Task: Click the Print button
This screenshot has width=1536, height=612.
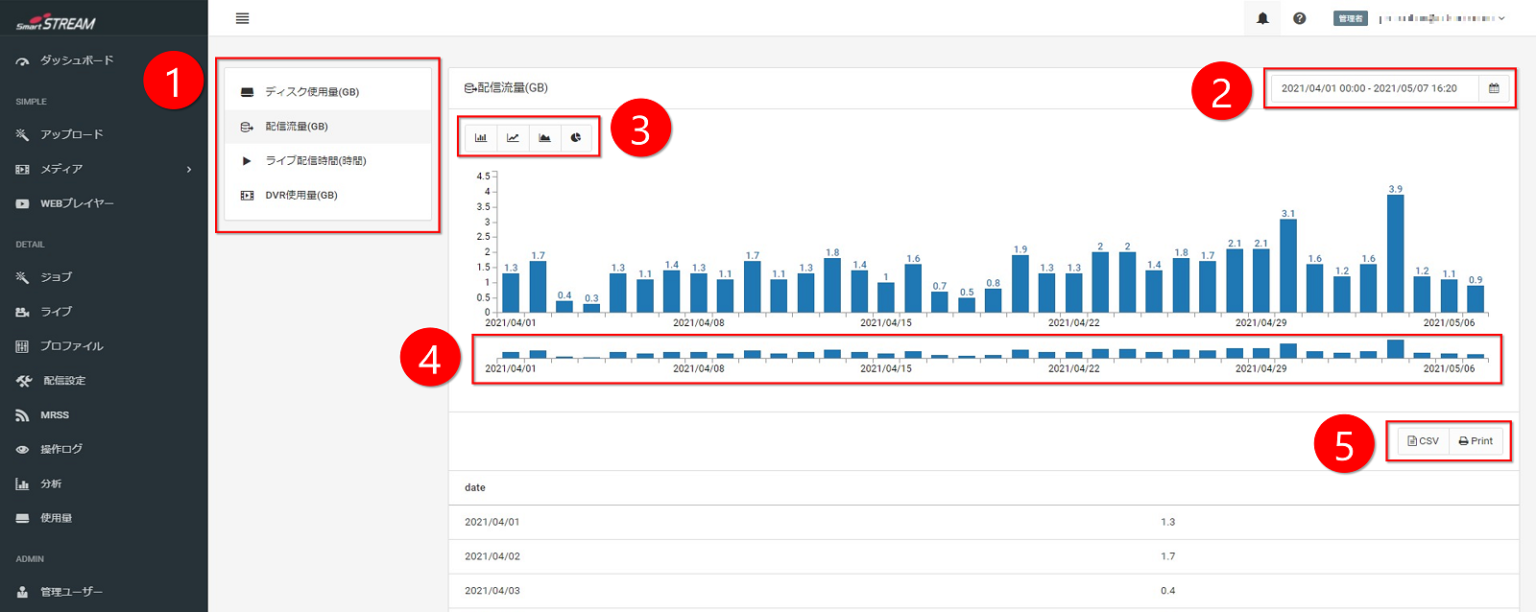Action: tap(1475, 441)
